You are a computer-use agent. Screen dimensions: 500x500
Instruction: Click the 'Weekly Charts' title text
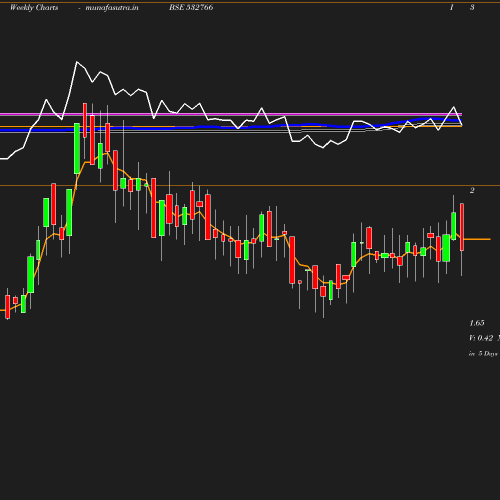[34, 8]
